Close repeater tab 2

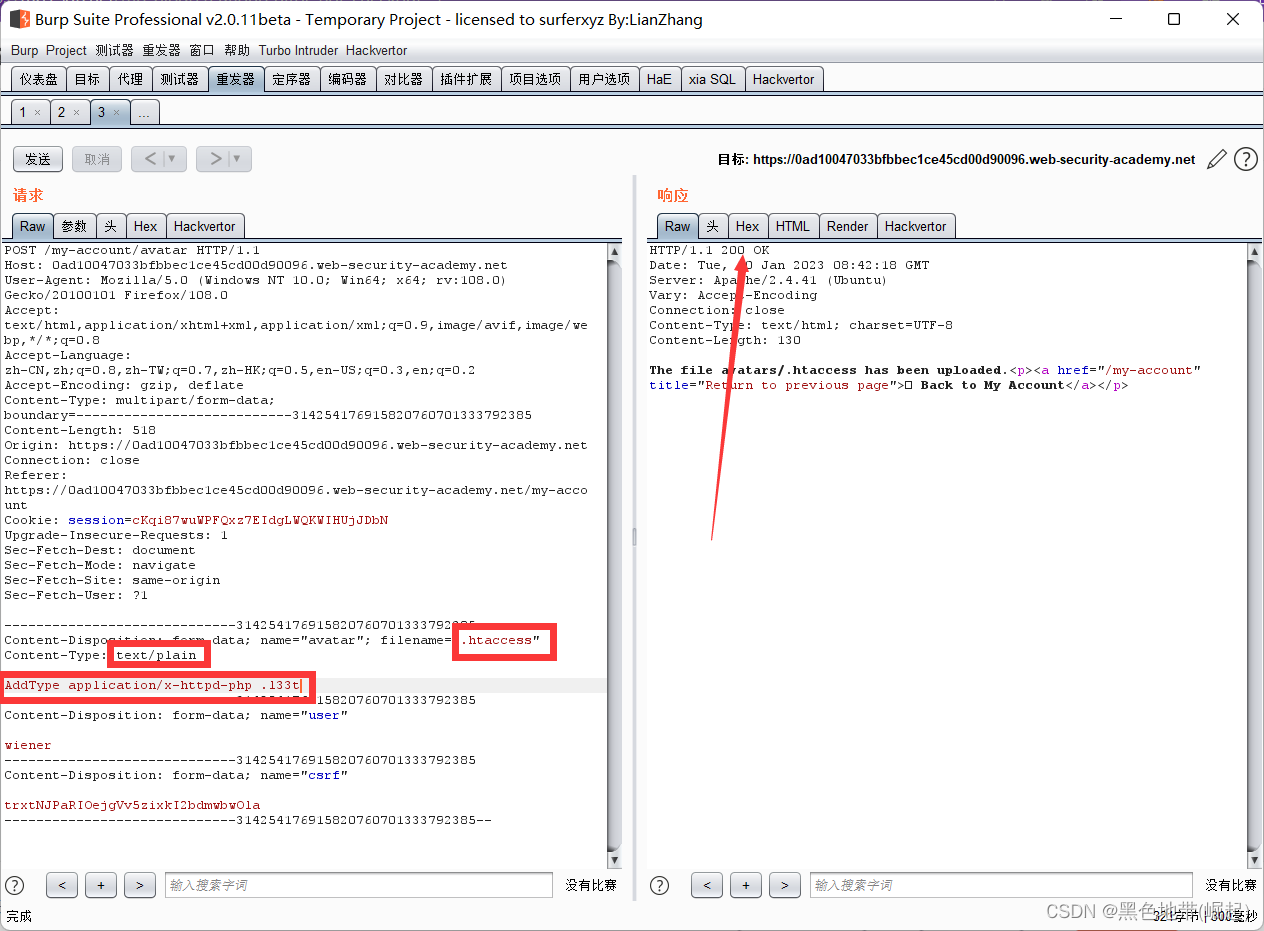click(x=76, y=113)
